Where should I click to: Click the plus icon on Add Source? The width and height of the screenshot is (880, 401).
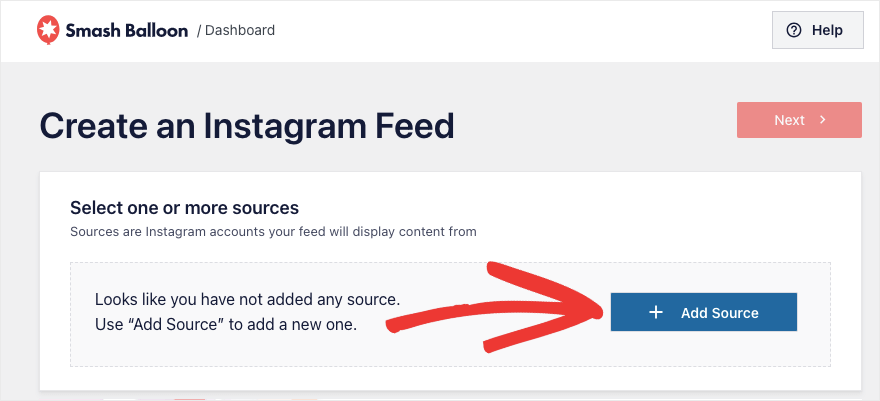point(656,312)
